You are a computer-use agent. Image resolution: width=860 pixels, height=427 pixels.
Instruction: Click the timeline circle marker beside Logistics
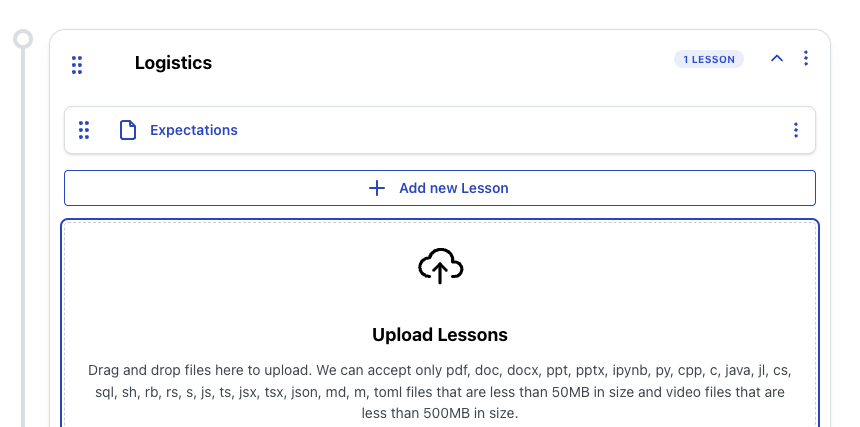coord(23,40)
